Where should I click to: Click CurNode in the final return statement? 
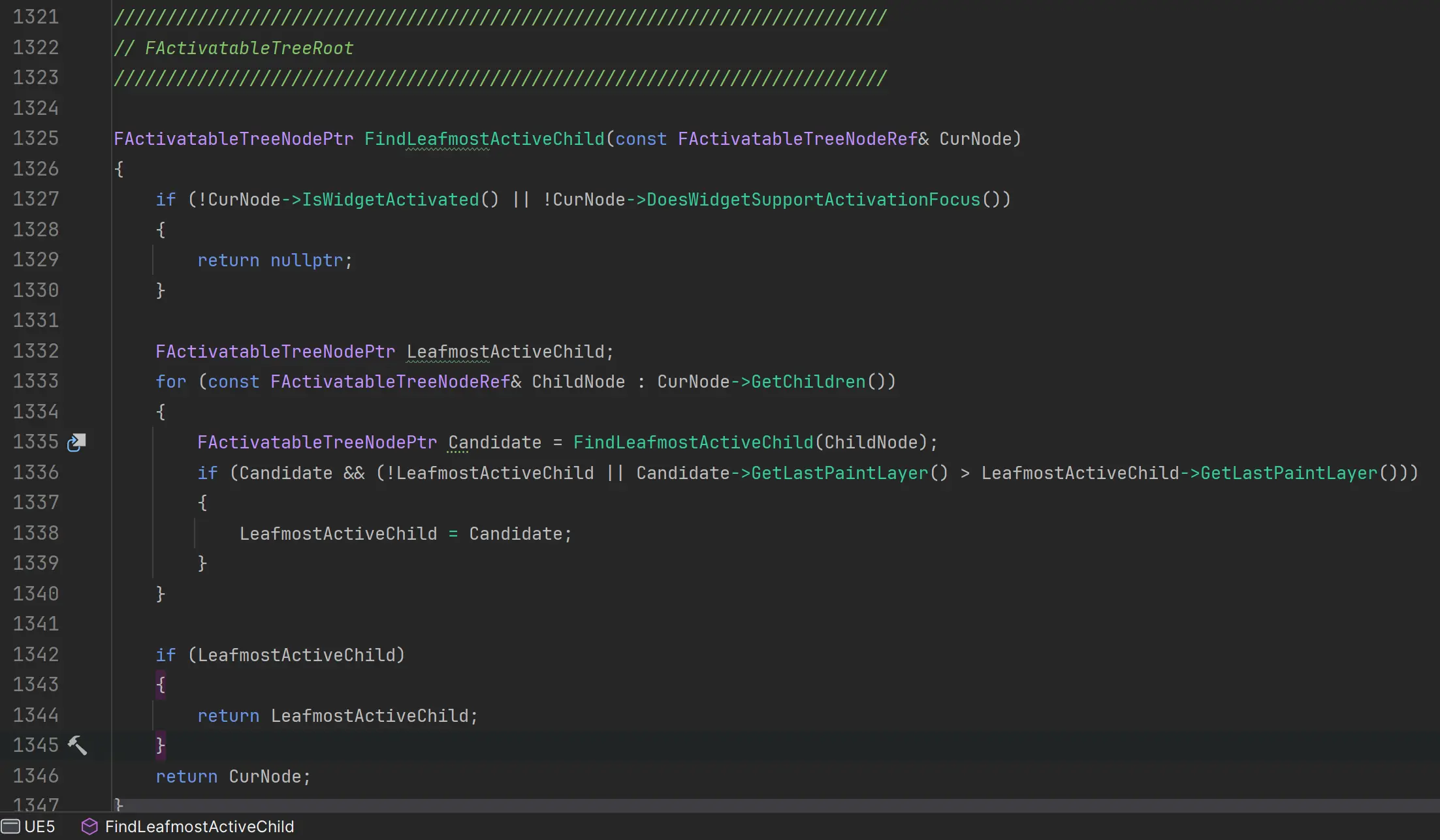pyautogui.click(x=264, y=777)
